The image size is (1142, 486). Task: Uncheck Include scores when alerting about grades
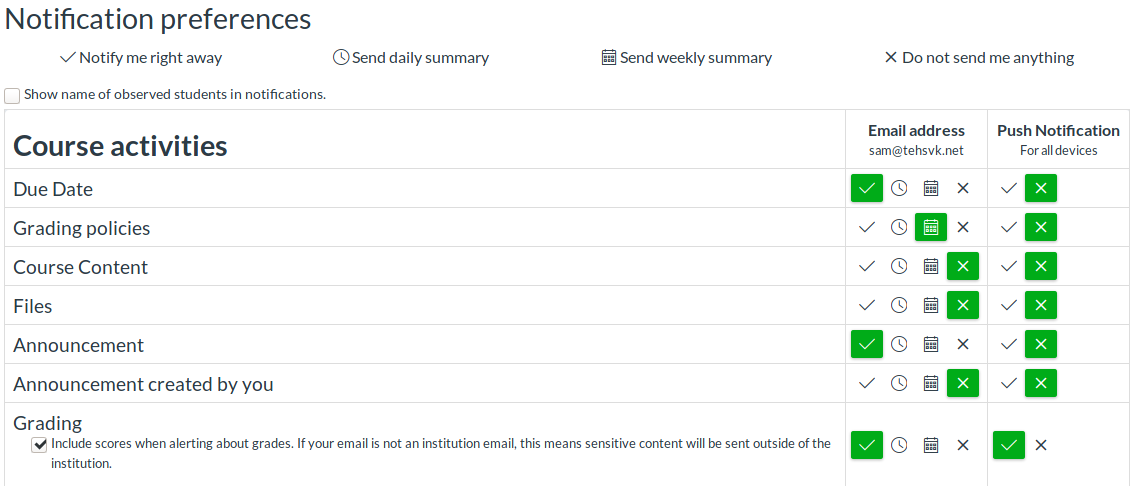pos(40,445)
